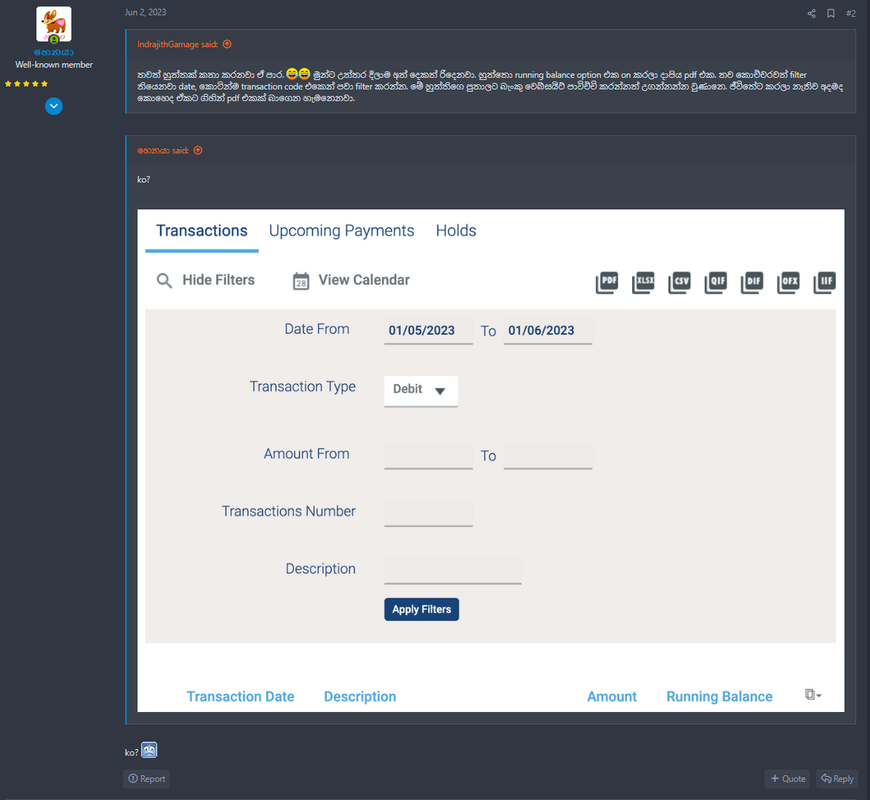Bookmark this post
The image size is (870, 800).
click(x=831, y=13)
